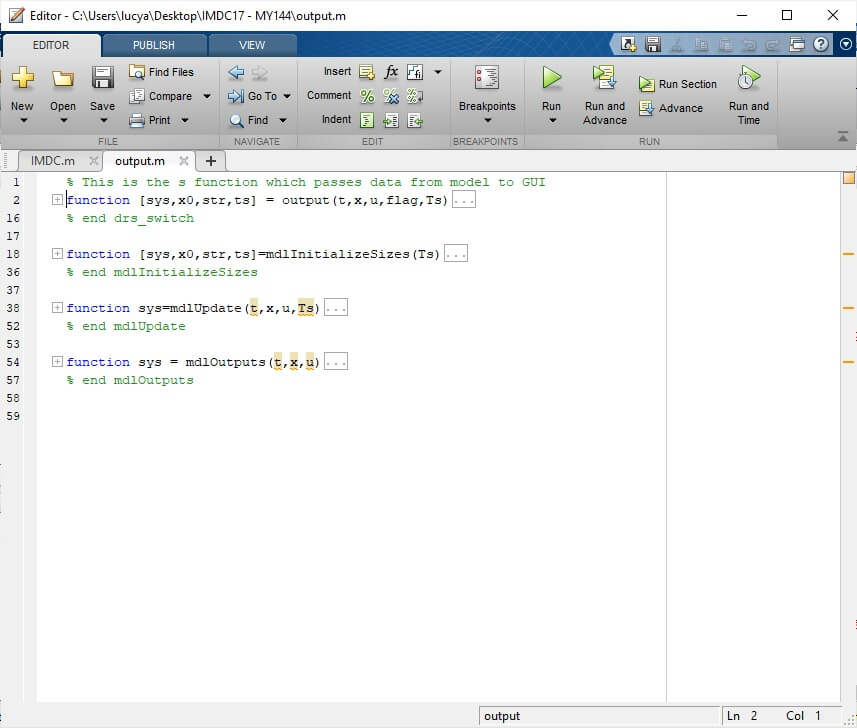857x728 pixels.
Task: Open a file with the folder icon
Action: 63,79
